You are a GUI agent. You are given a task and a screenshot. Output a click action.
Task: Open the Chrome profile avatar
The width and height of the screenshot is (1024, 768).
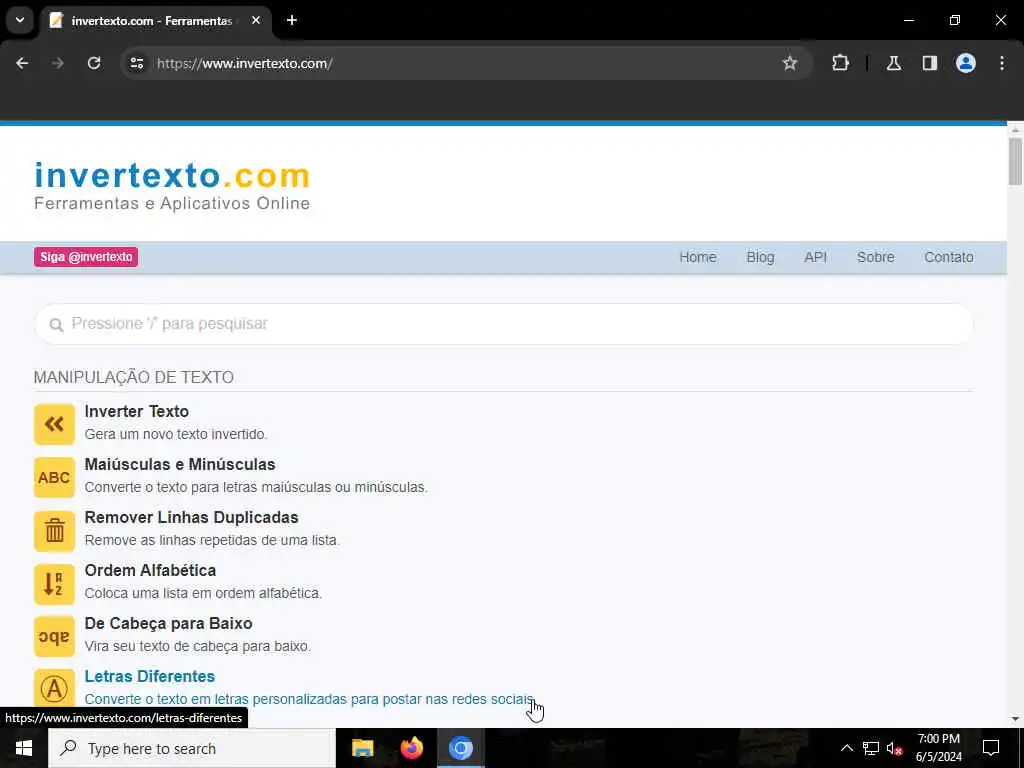[x=966, y=63]
